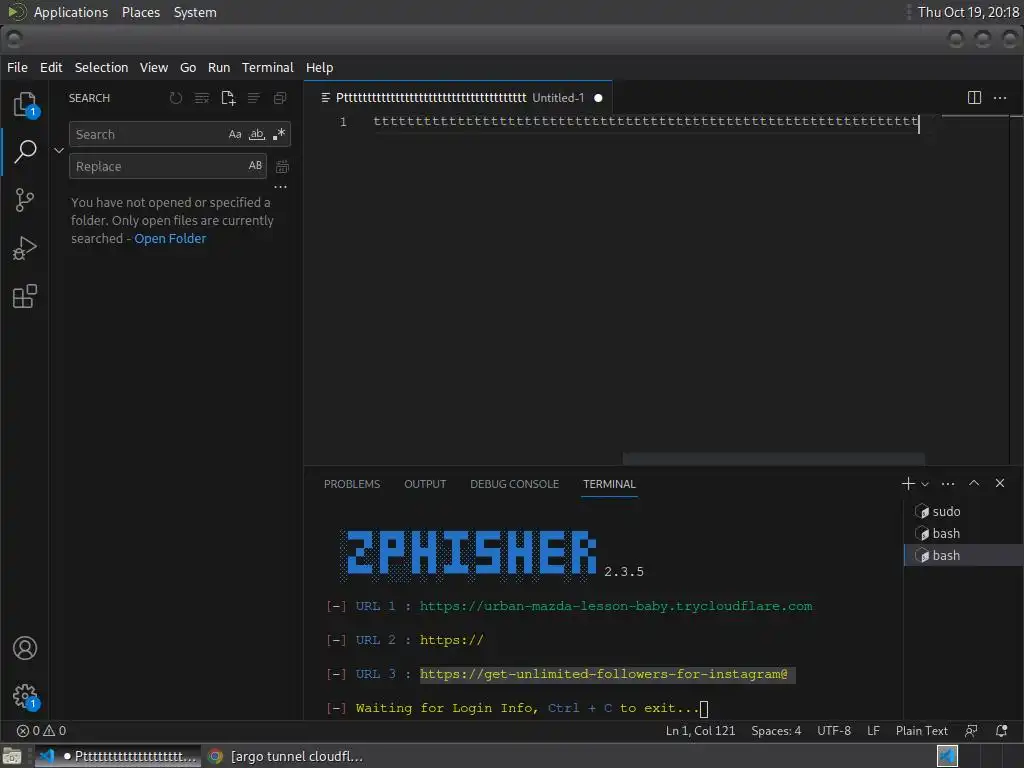Screen dimensions: 1024x768
Task: Change indentation via Spaces: 4
Action: [776, 731]
